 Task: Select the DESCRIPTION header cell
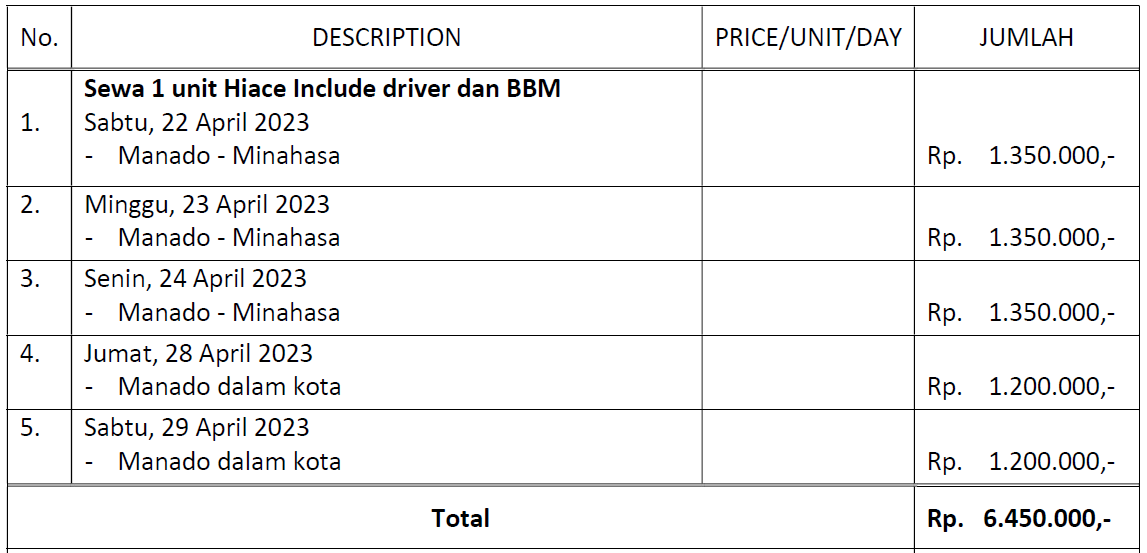click(x=386, y=38)
